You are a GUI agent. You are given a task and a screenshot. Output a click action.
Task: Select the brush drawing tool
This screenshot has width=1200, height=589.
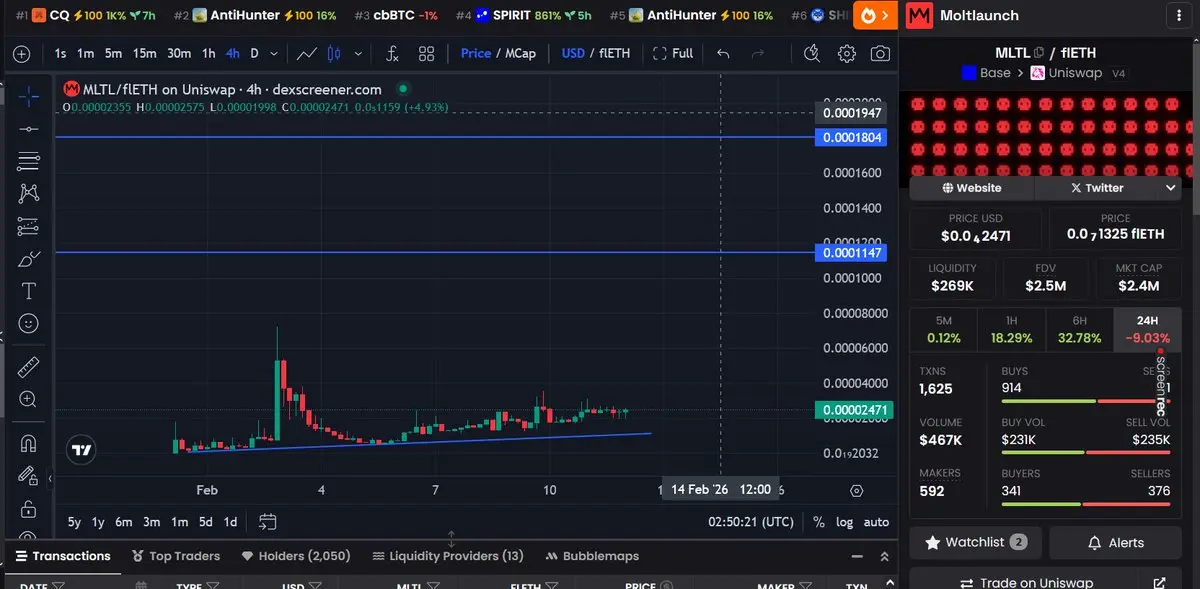[x=28, y=259]
